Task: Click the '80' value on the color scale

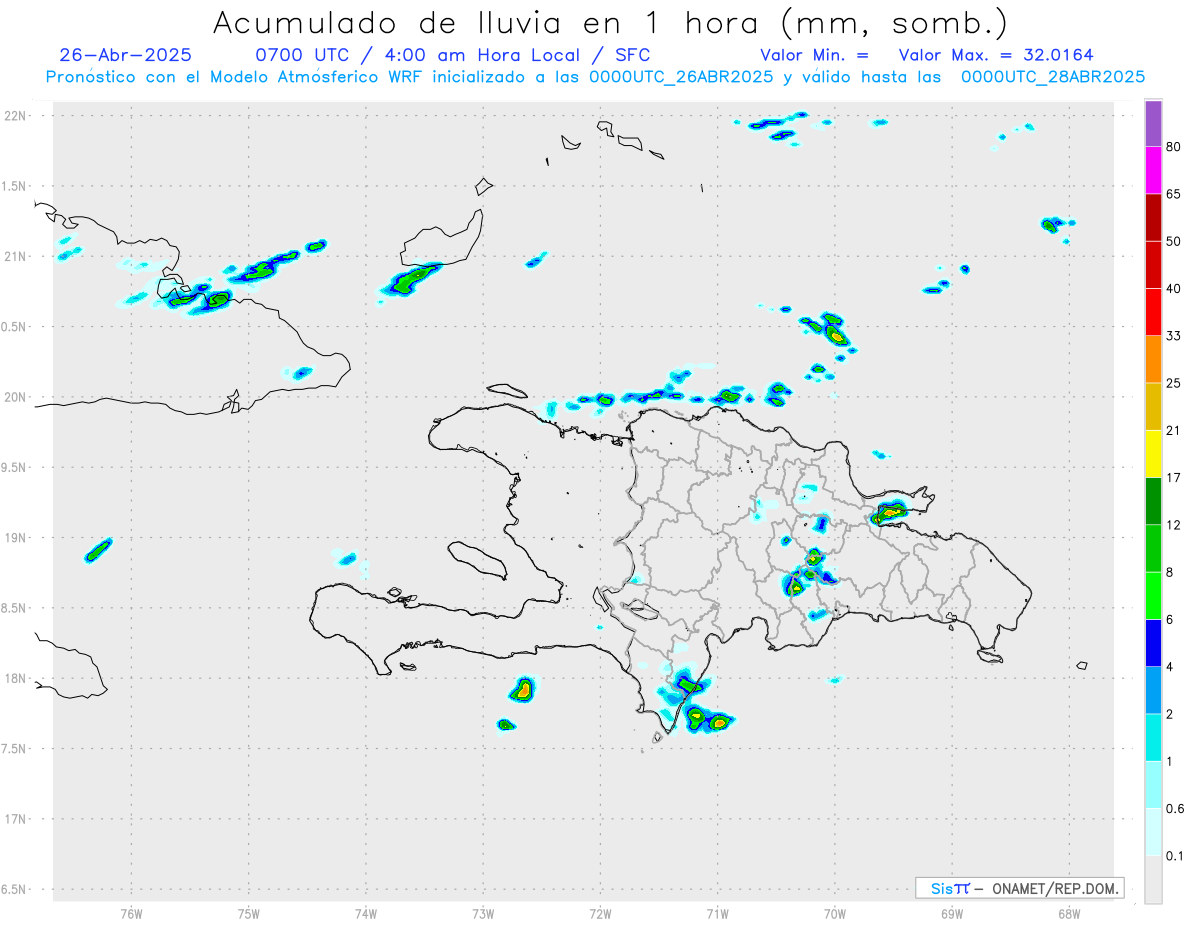Action: [1174, 147]
